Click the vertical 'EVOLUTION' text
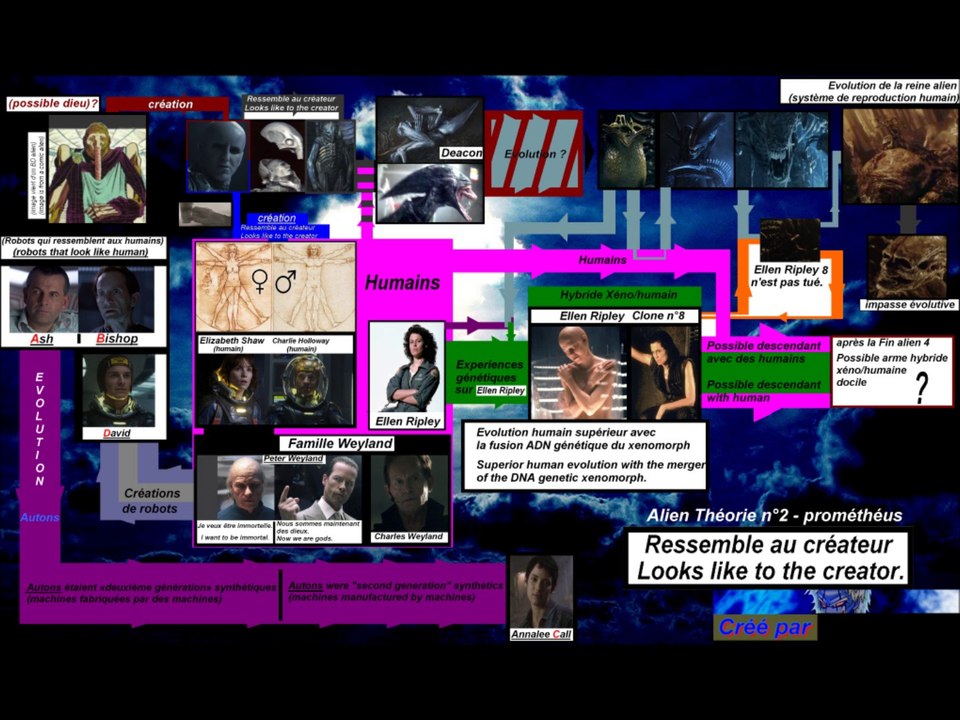 (x=40, y=429)
